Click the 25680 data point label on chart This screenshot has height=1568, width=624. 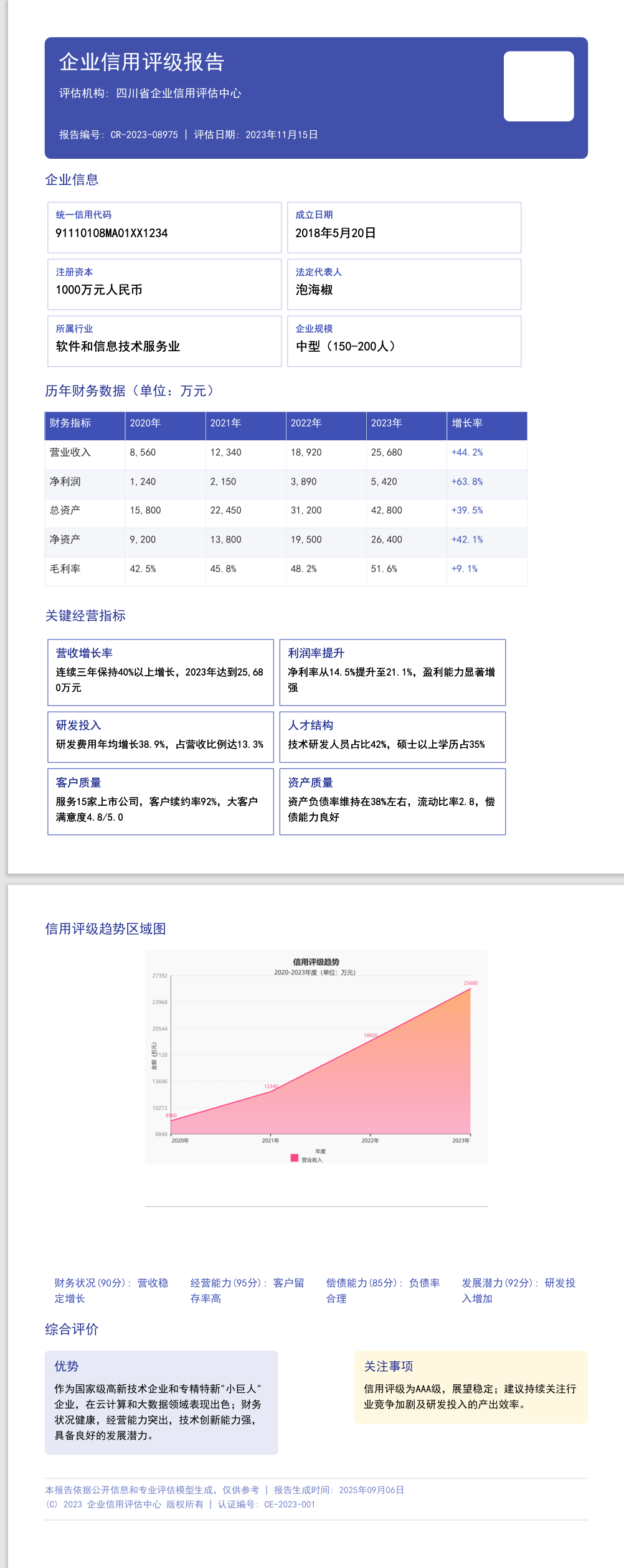click(471, 983)
